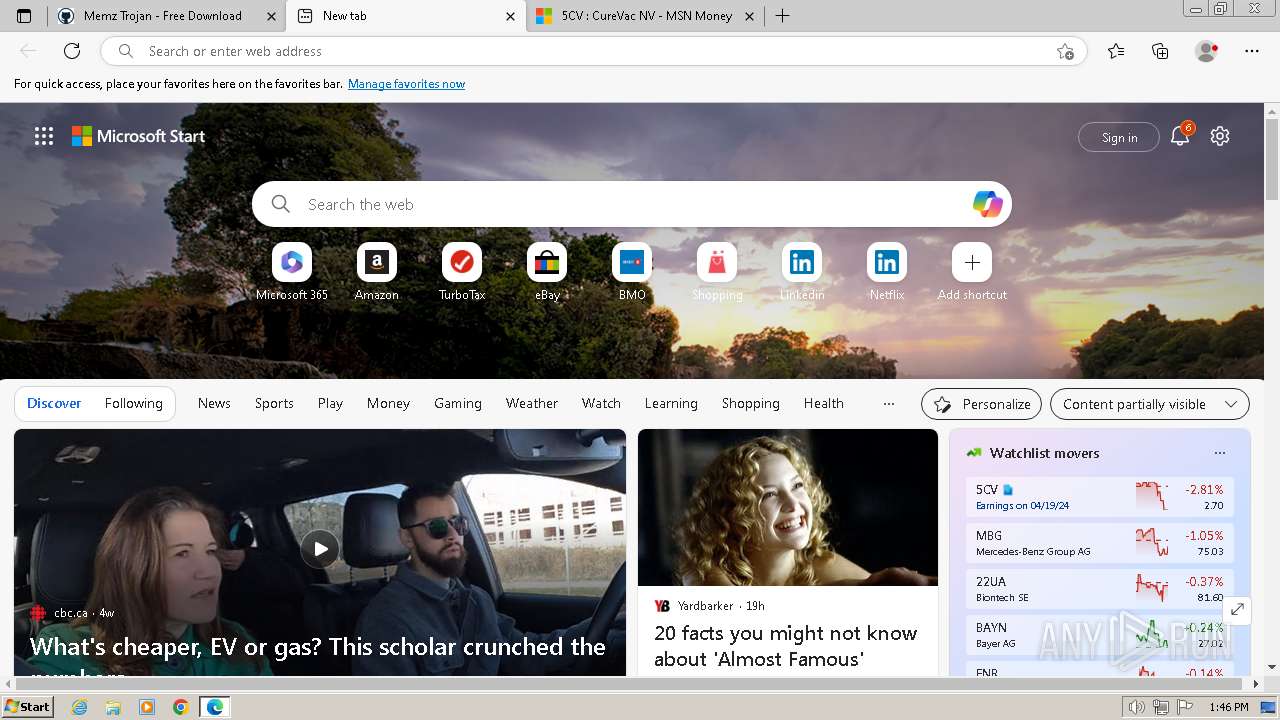Launch Copilot from the search box
Image resolution: width=1280 pixels, height=720 pixels.
[x=987, y=204]
